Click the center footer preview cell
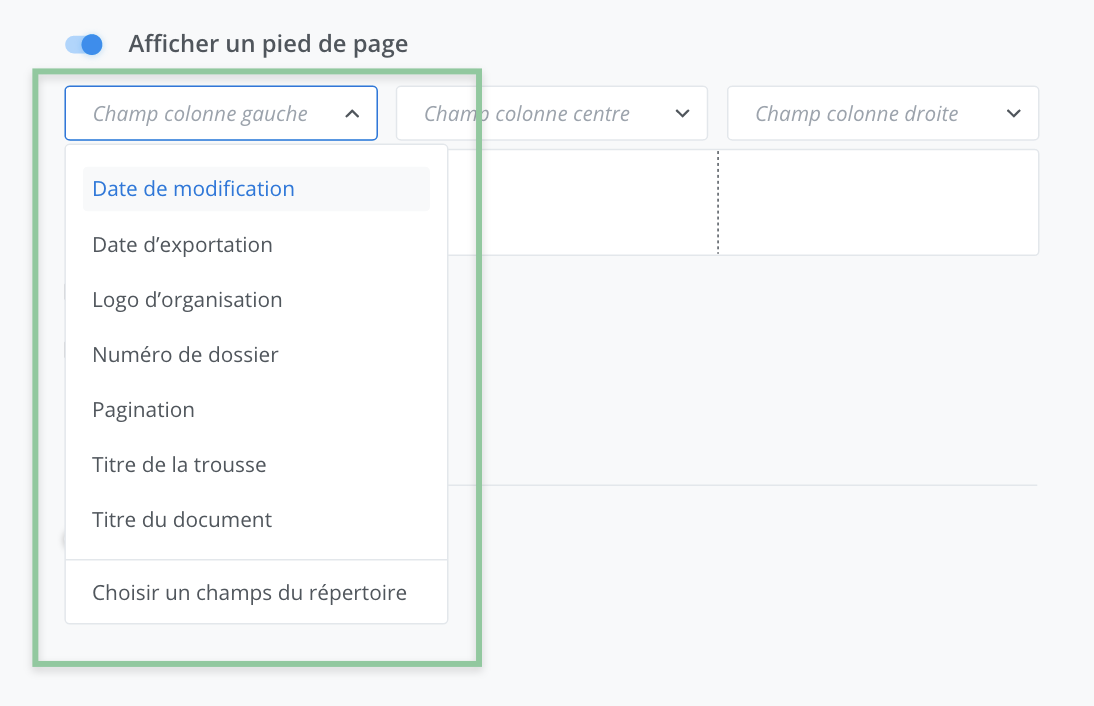The height and width of the screenshot is (706, 1094). coord(582,203)
